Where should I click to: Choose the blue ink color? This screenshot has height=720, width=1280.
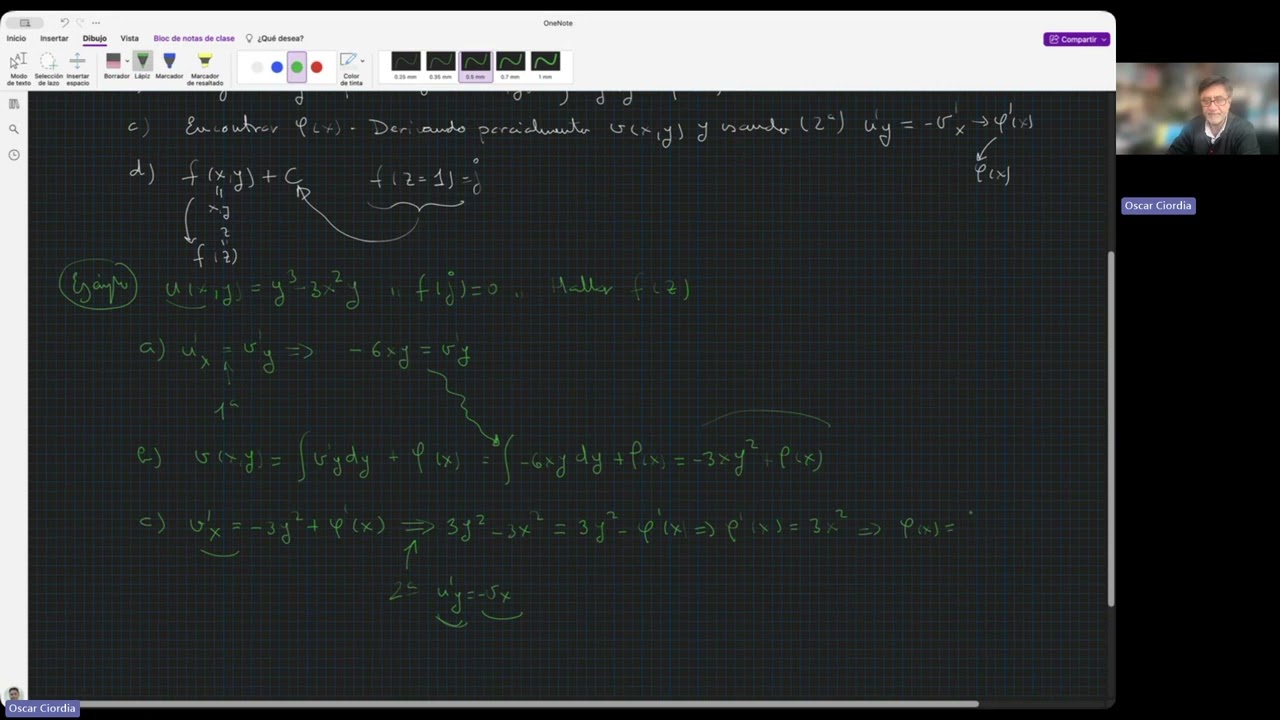coord(277,67)
